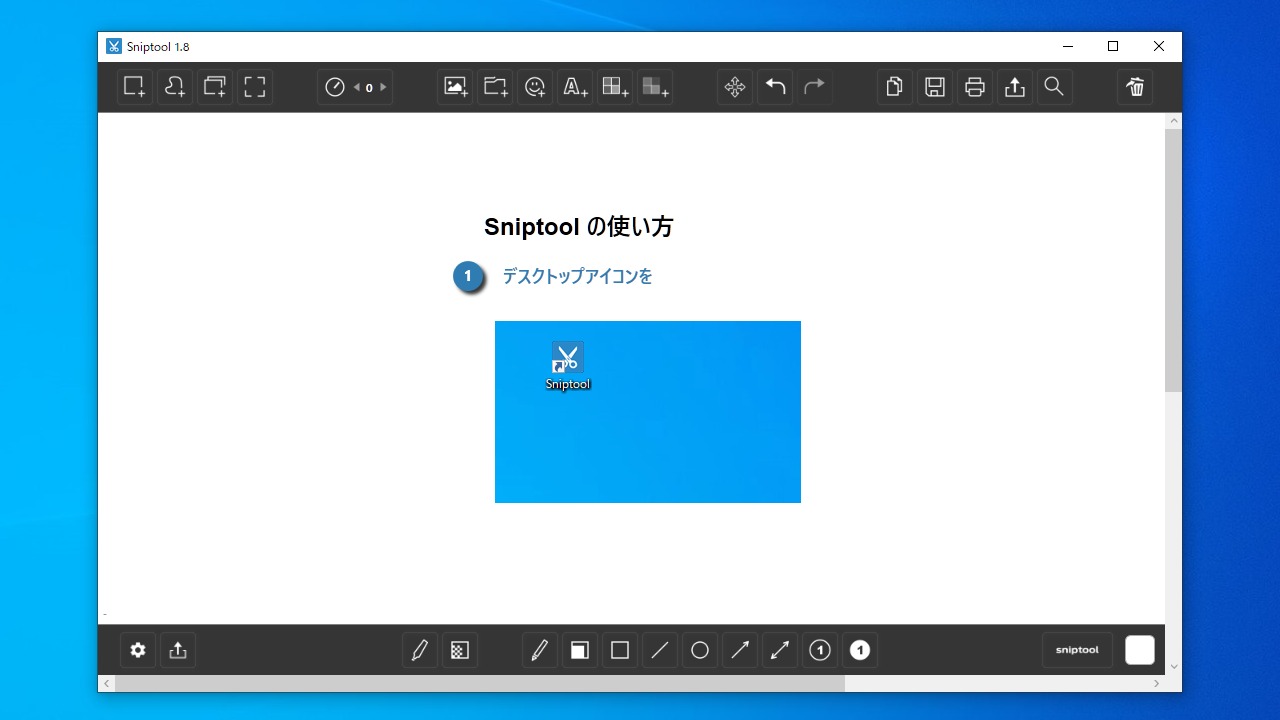
Task: Select the single-headed arrow tool
Action: 740,650
